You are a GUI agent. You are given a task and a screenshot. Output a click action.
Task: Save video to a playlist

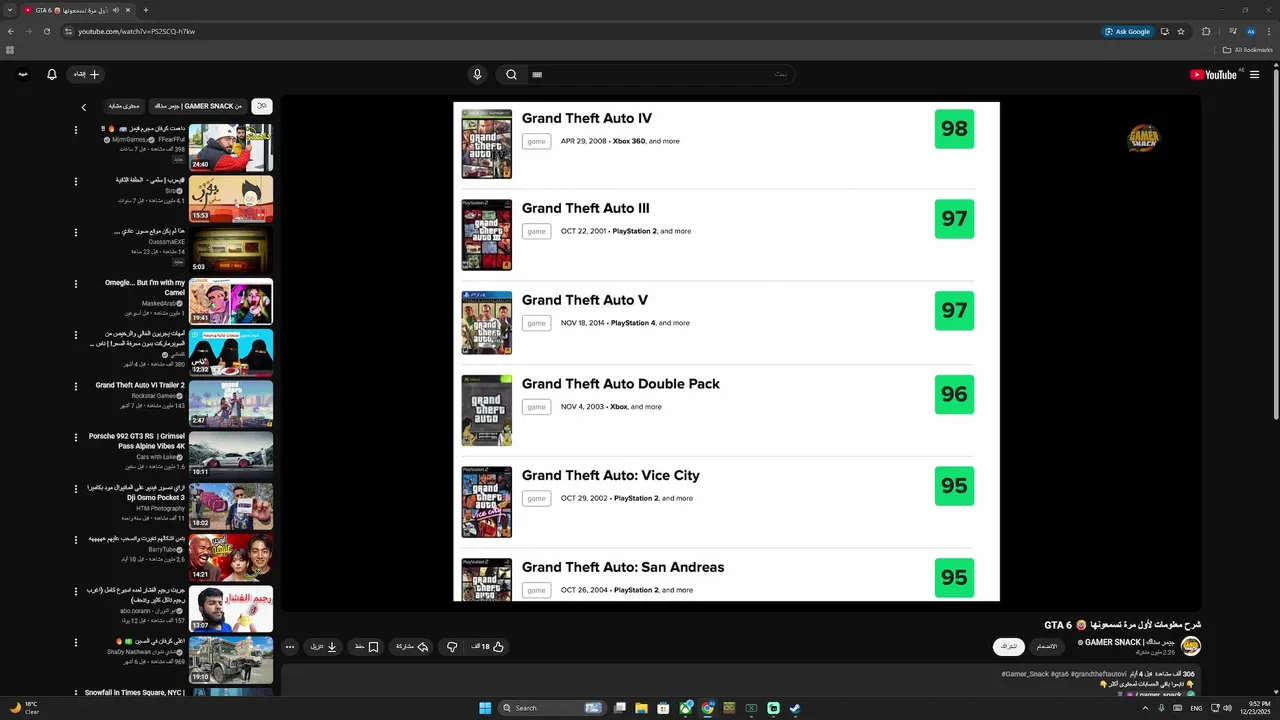tap(367, 647)
